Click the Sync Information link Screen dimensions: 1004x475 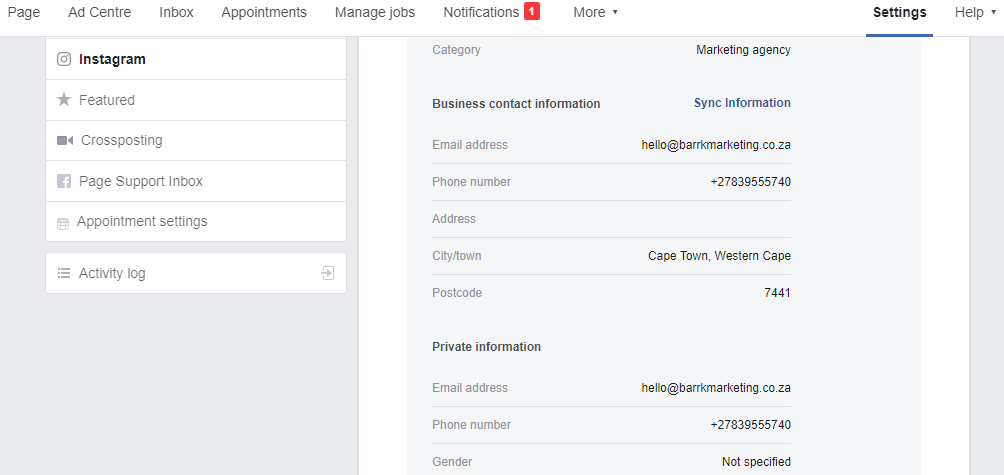tap(742, 103)
